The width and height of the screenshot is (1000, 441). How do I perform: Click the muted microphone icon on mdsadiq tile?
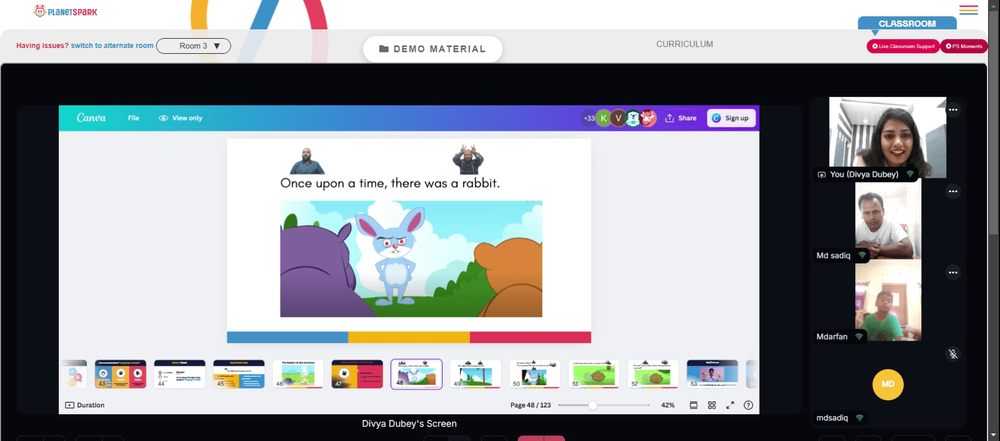pos(953,354)
